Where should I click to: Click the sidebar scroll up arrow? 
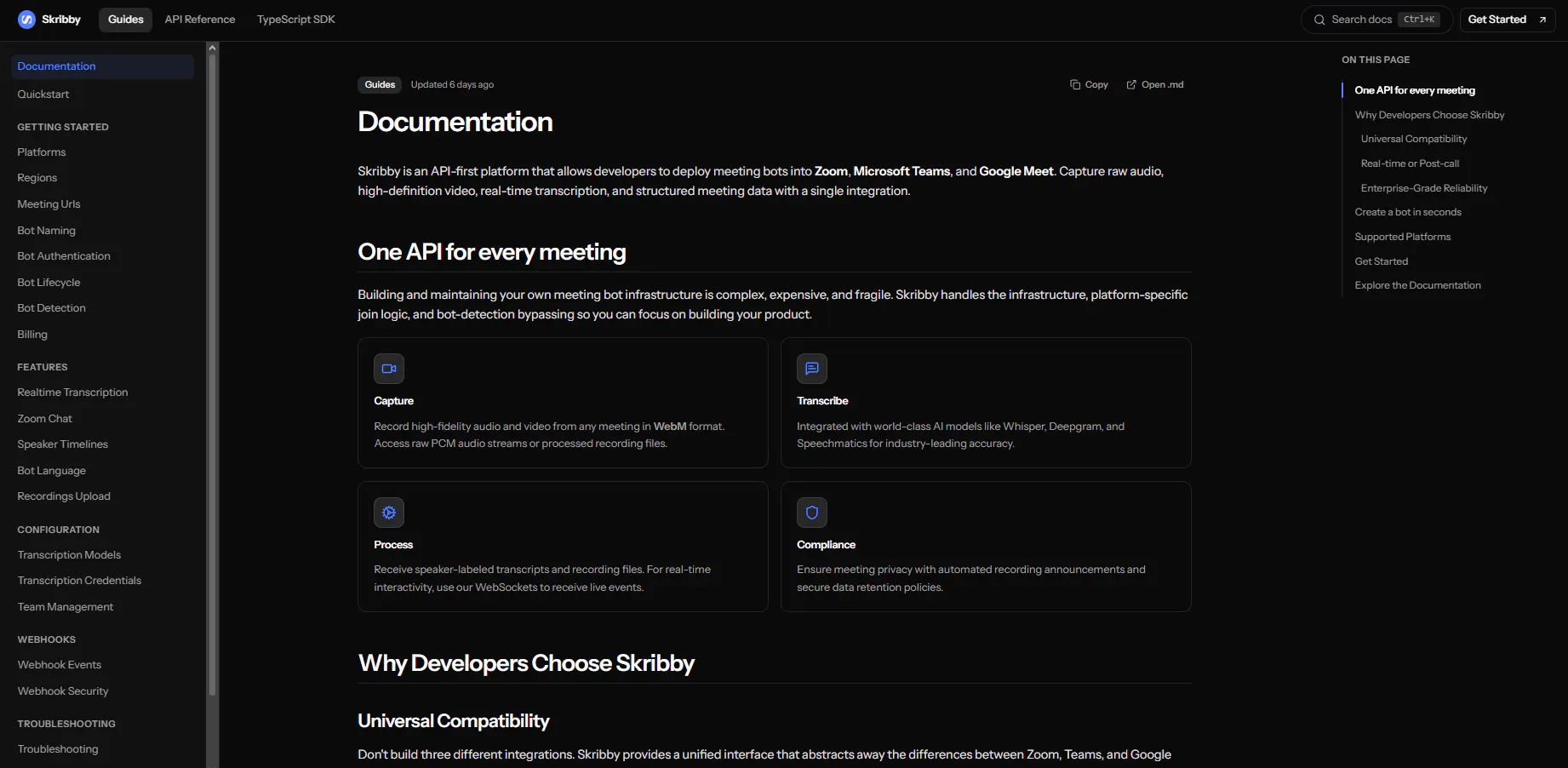point(213,48)
